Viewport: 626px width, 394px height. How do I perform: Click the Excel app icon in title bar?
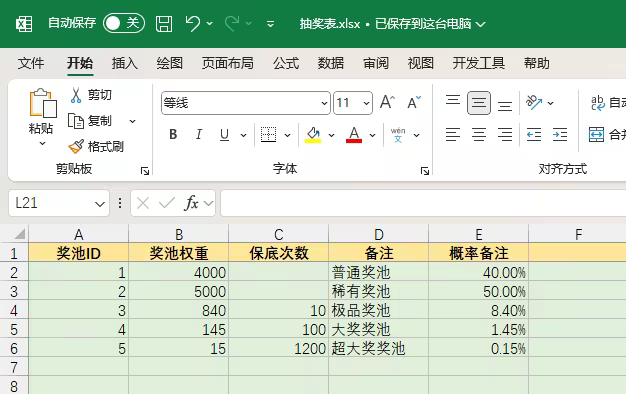(24, 24)
